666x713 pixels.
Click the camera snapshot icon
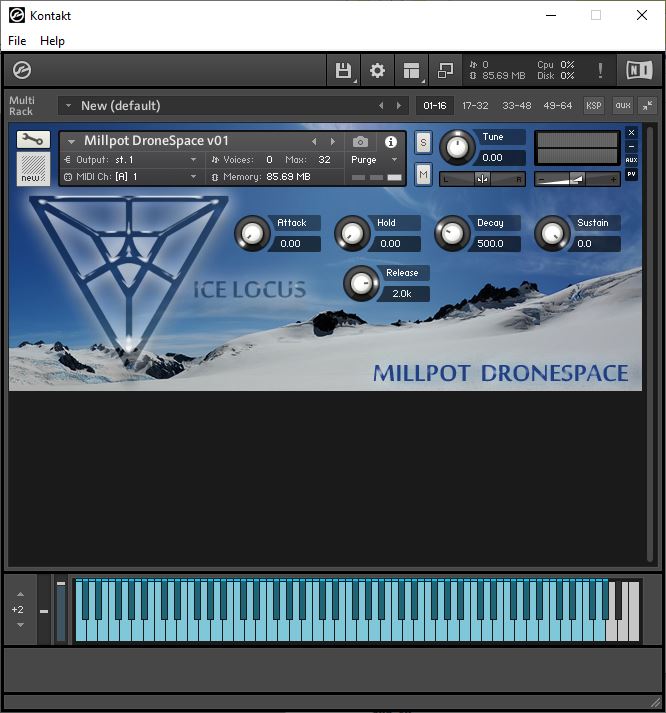361,142
